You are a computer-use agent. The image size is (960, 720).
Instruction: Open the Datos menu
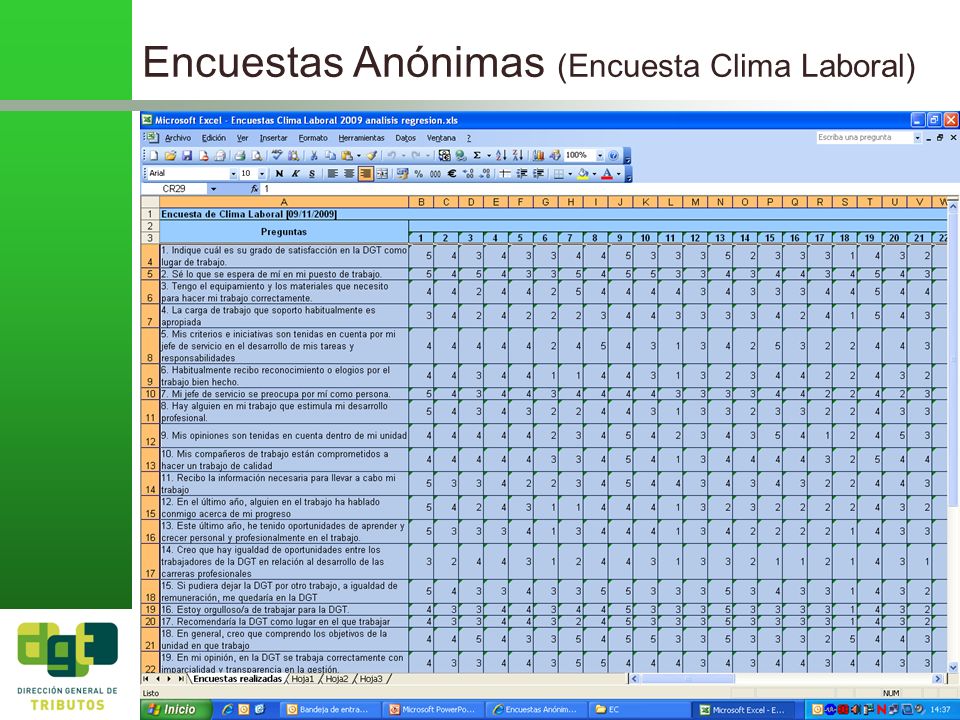[x=405, y=138]
